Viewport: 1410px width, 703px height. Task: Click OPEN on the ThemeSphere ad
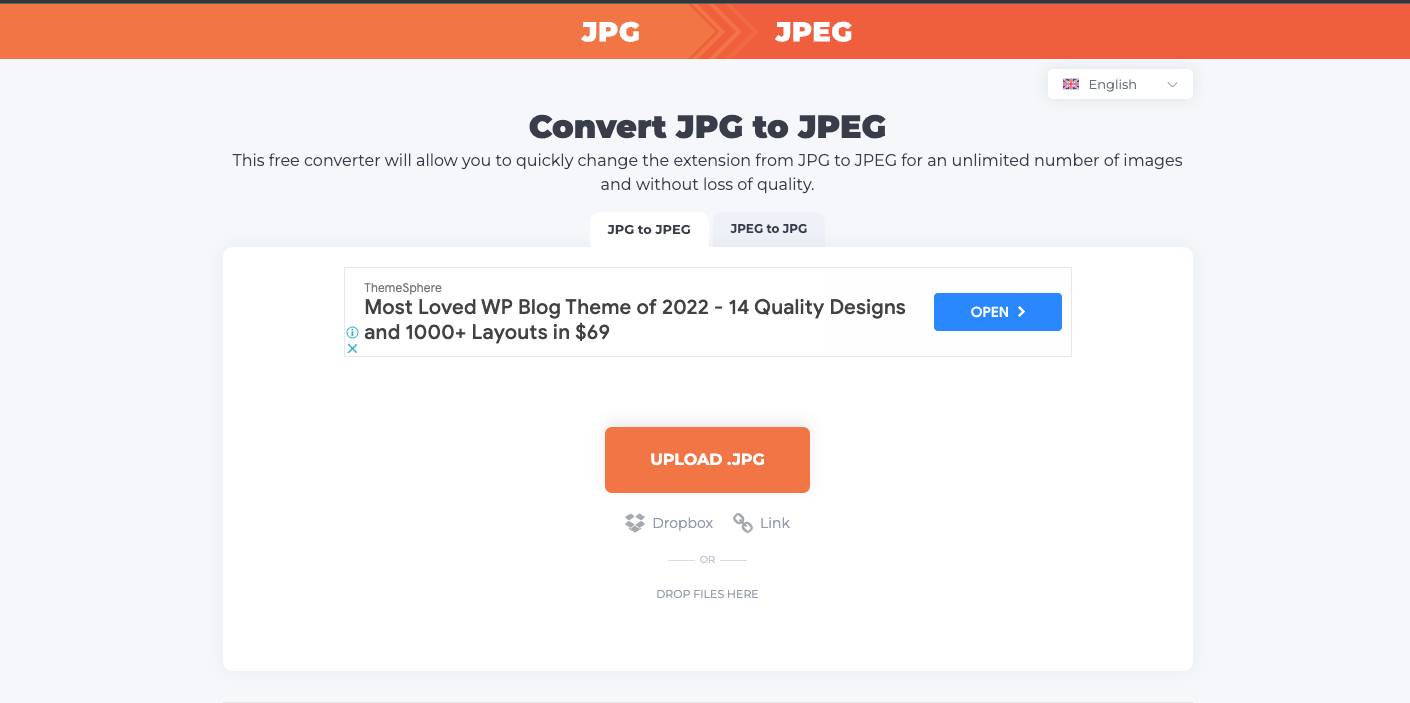[x=997, y=311]
